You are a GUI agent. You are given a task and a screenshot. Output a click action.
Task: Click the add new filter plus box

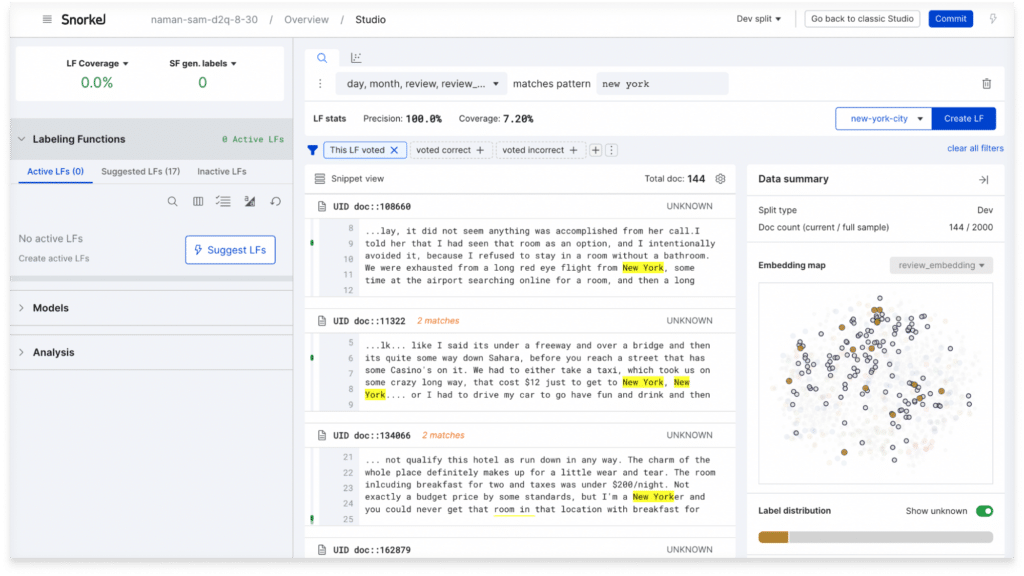[596, 150]
